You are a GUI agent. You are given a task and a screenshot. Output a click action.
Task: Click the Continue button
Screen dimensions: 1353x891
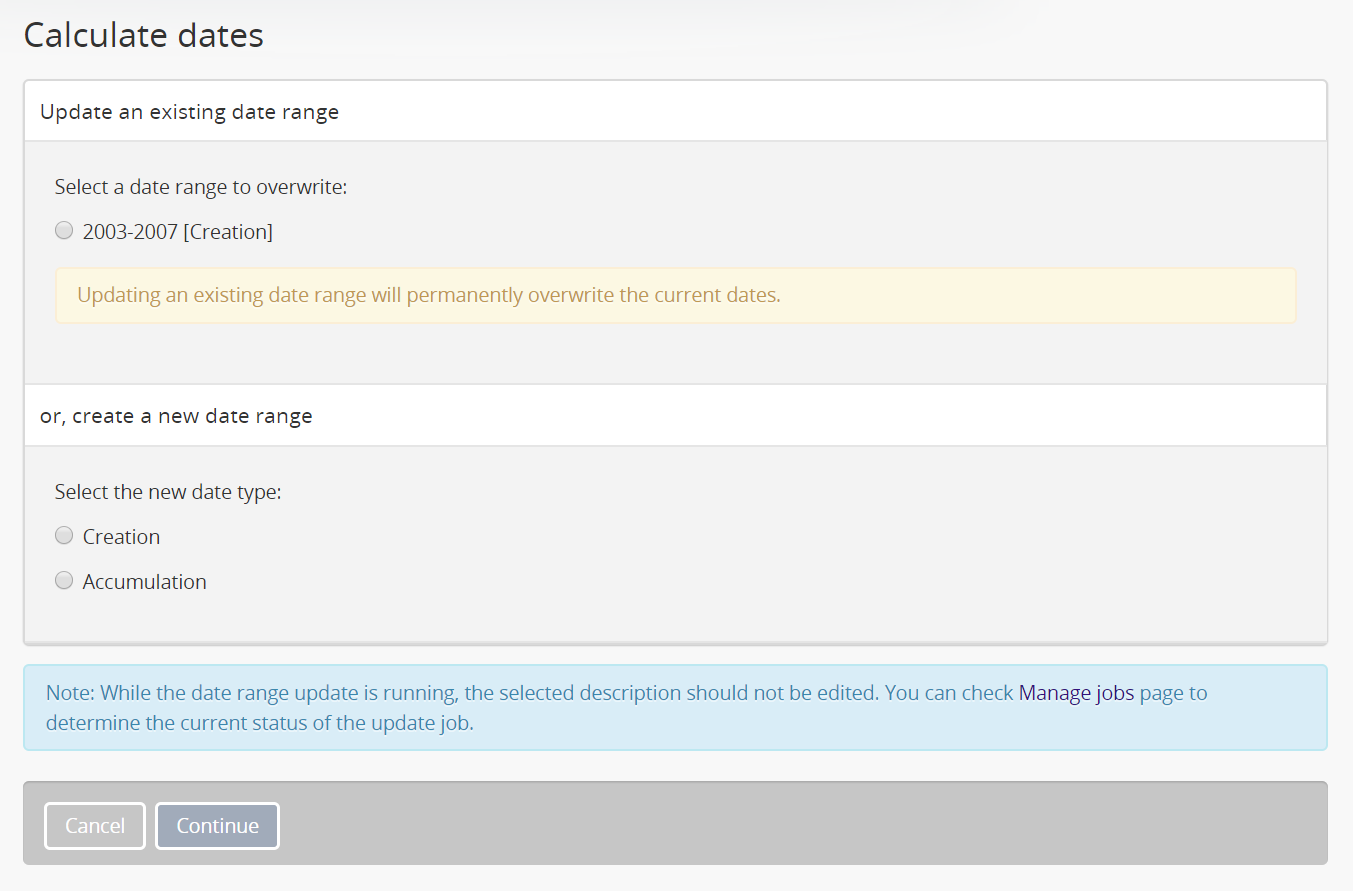[217, 826]
